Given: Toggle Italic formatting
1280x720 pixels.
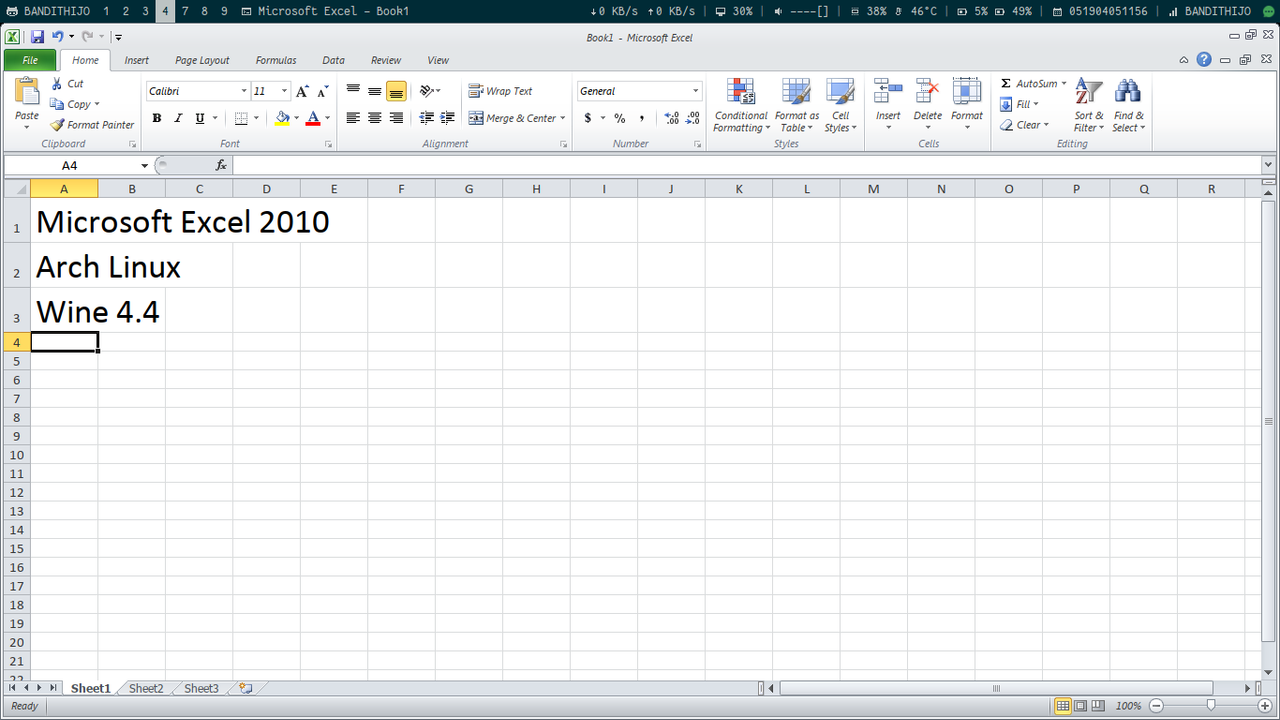Looking at the screenshot, I should [x=178, y=118].
